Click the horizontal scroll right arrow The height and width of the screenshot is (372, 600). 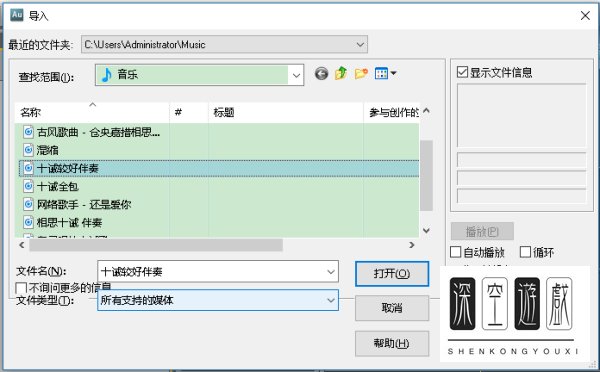pyautogui.click(x=412, y=245)
